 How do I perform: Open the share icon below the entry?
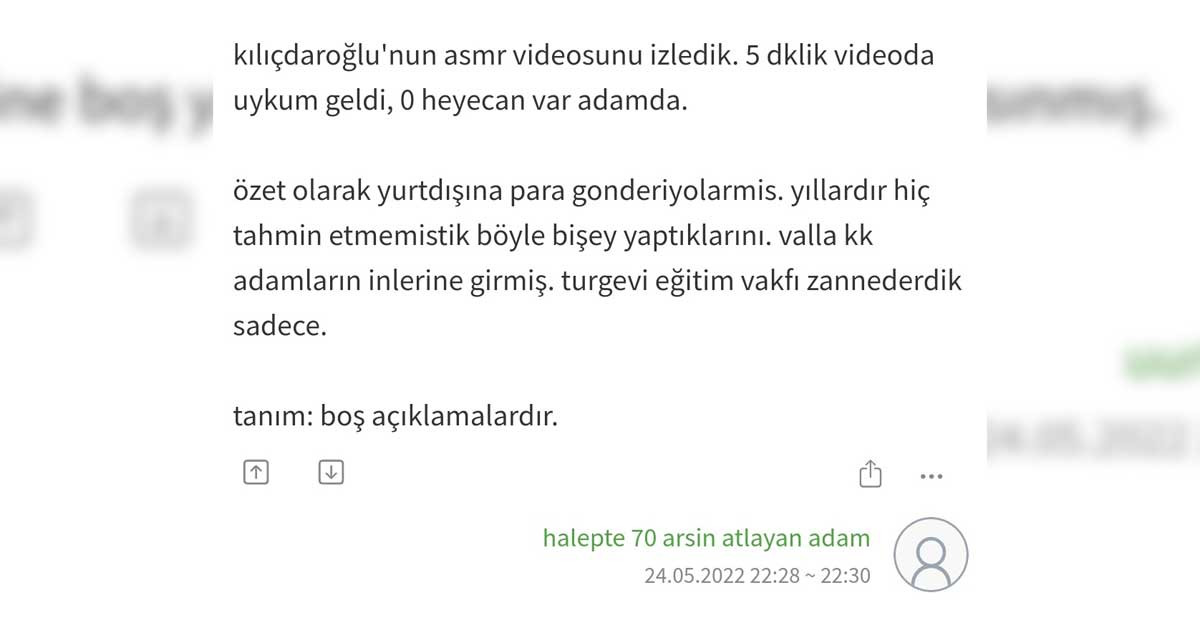tap(871, 474)
